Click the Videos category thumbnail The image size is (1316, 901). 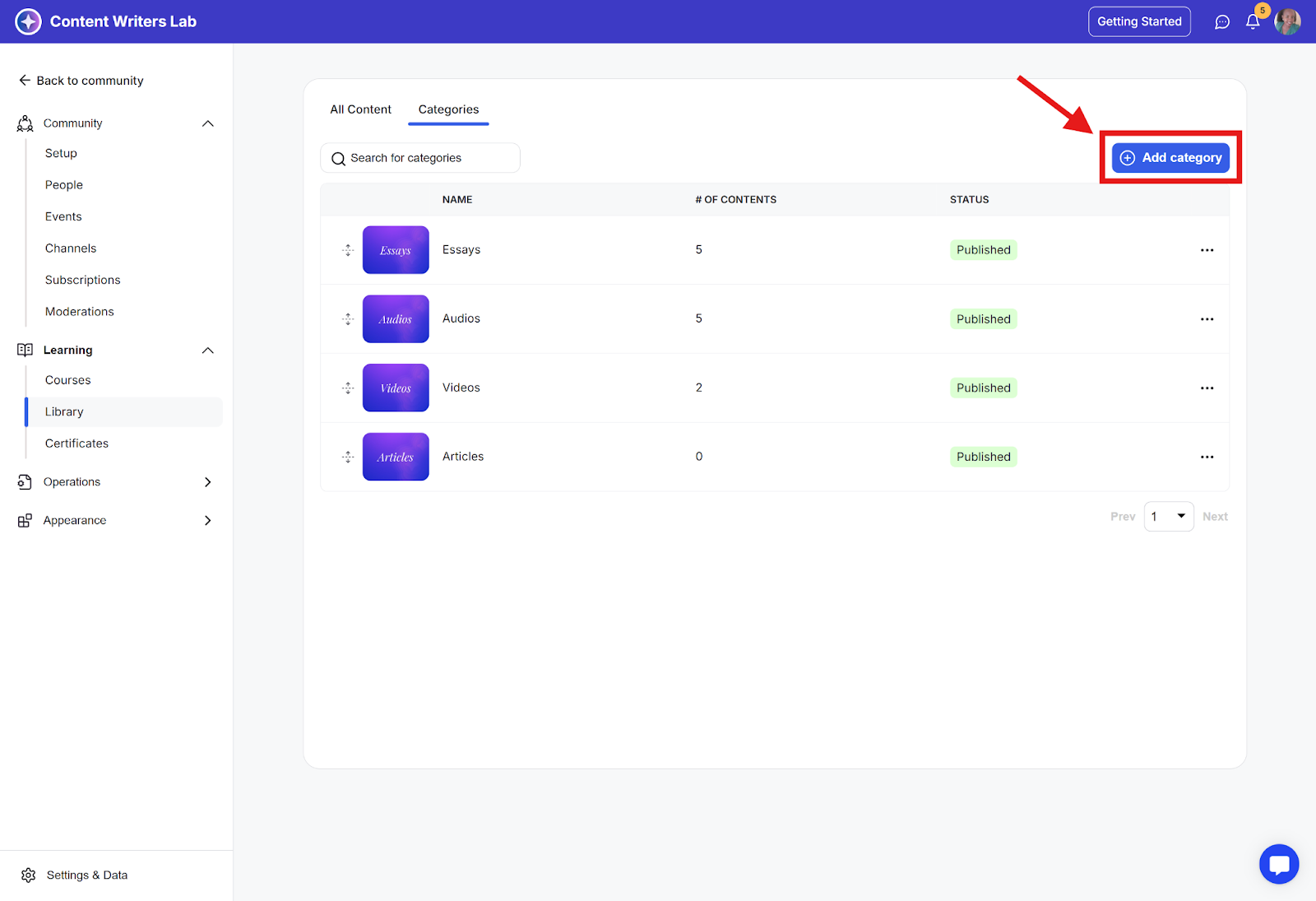click(396, 388)
